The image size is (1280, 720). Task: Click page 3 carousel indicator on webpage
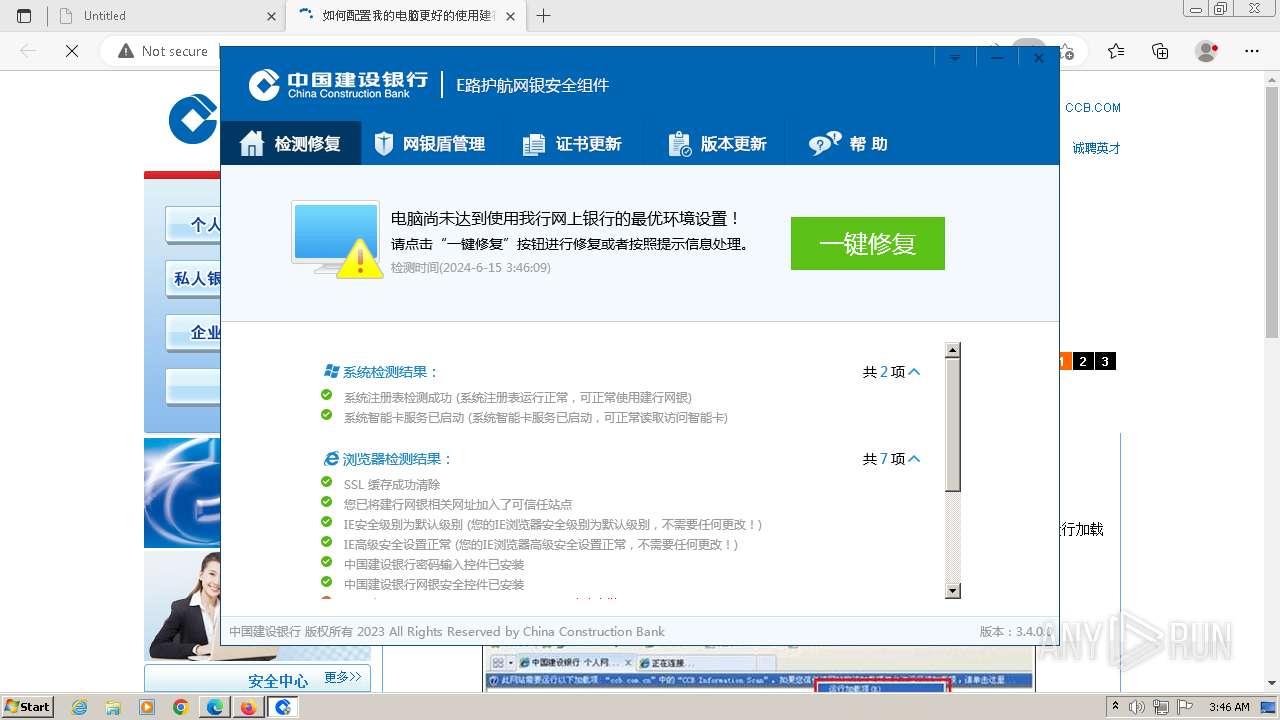(x=1105, y=361)
